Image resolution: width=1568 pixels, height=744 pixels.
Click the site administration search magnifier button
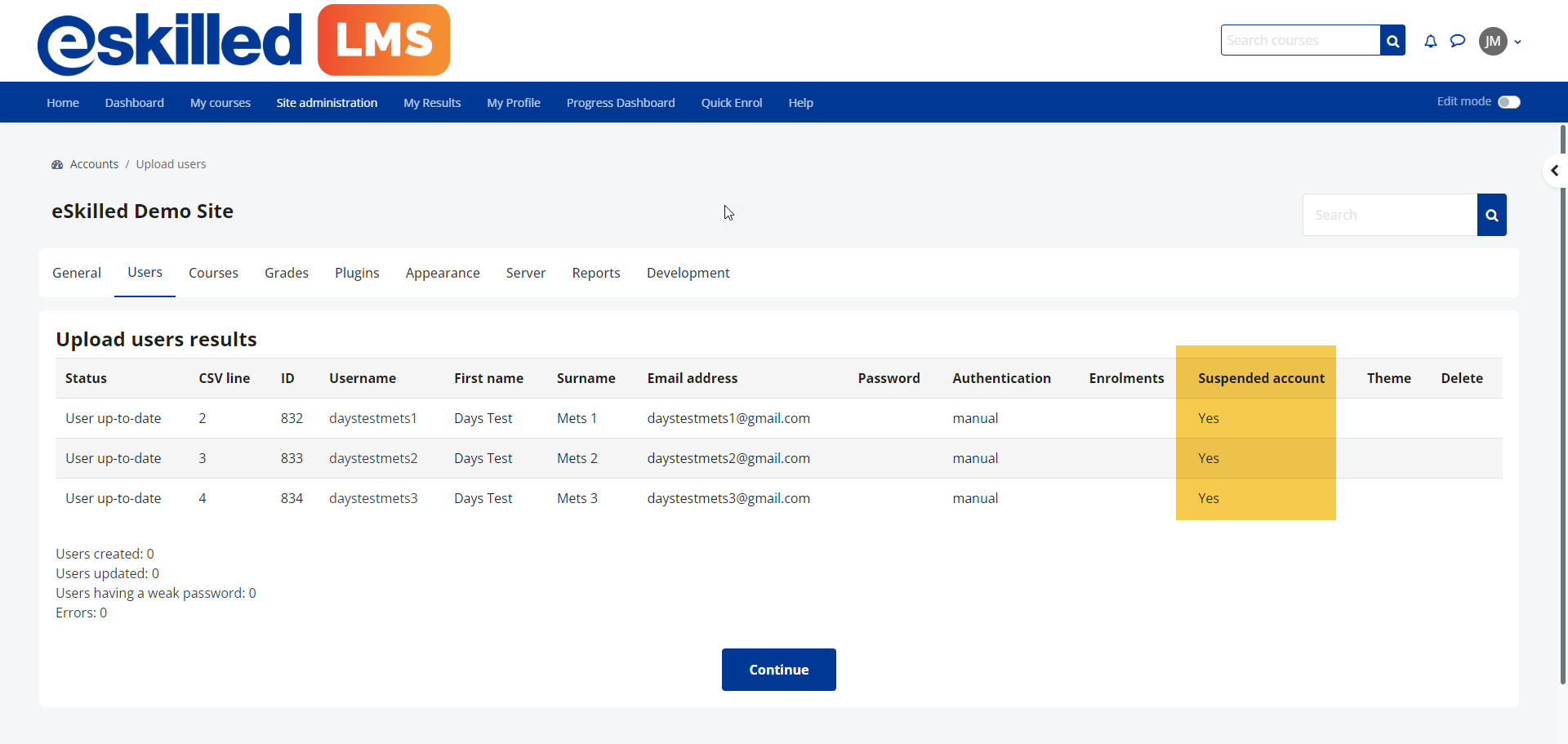click(x=1492, y=215)
